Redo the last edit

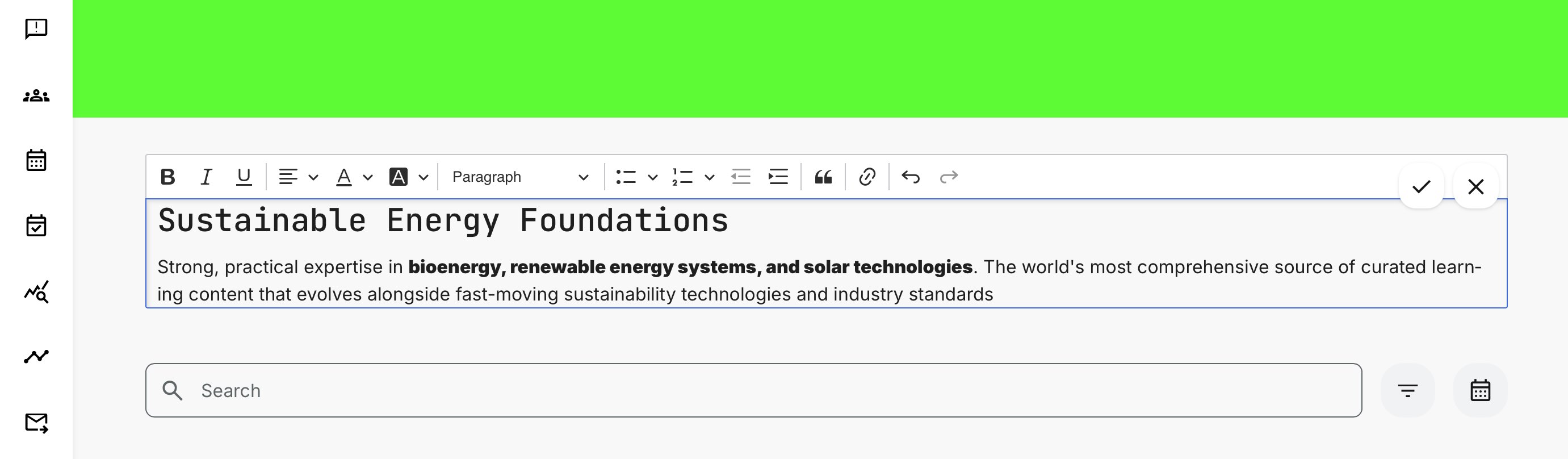coord(948,177)
